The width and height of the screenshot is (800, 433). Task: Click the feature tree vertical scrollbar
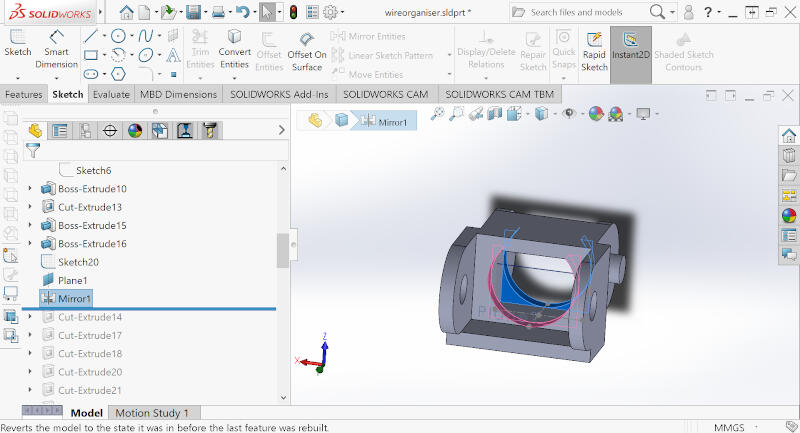pyautogui.click(x=283, y=250)
